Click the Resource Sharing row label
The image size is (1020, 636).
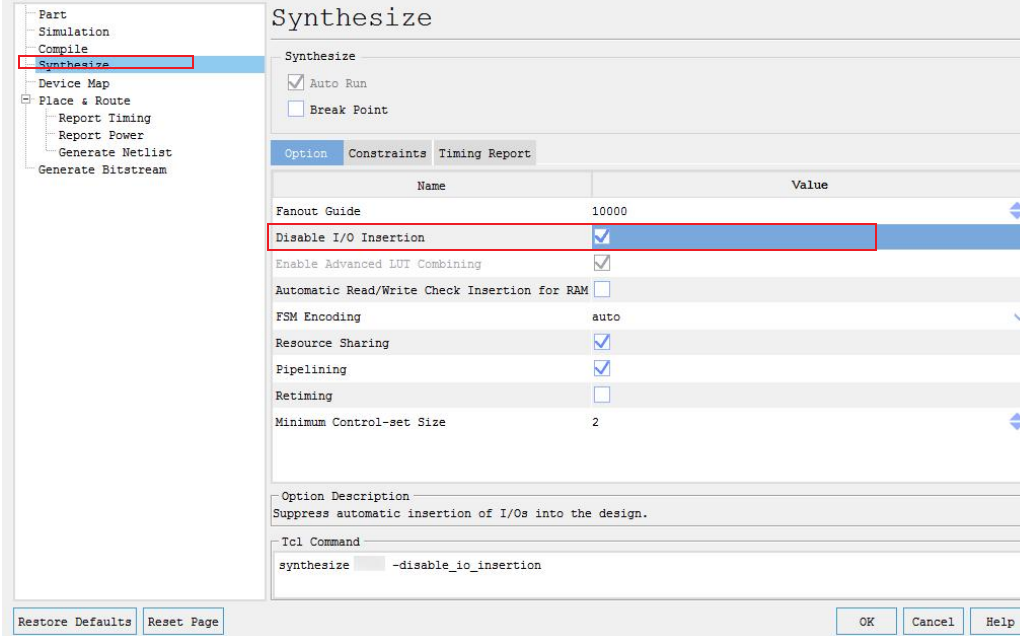pyautogui.click(x=332, y=343)
